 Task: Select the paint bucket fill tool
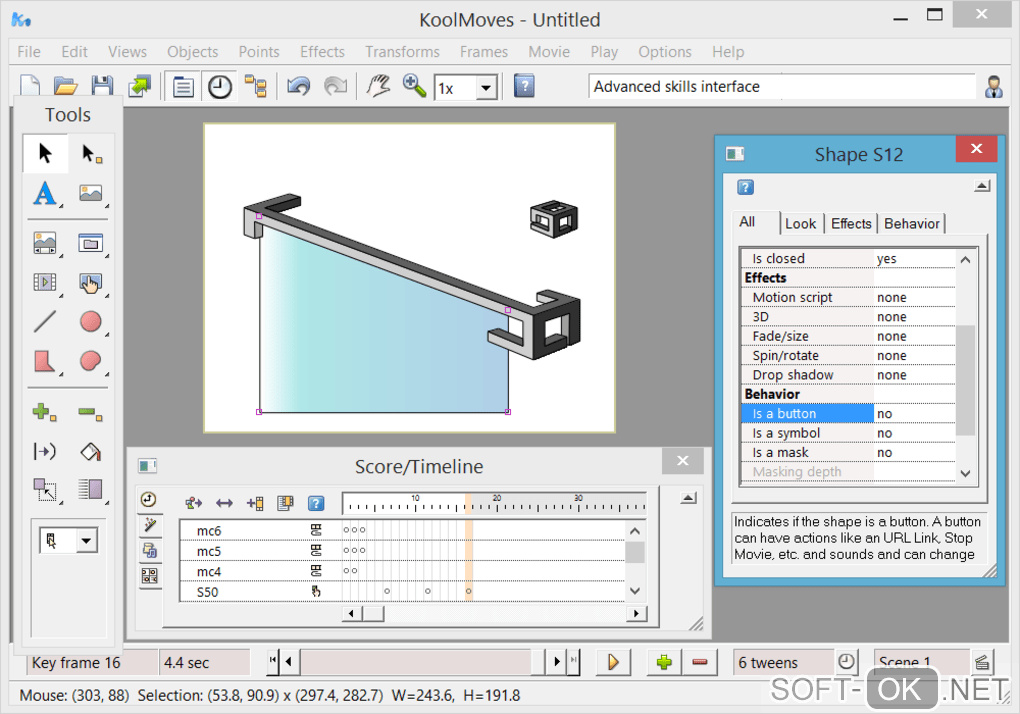90,451
